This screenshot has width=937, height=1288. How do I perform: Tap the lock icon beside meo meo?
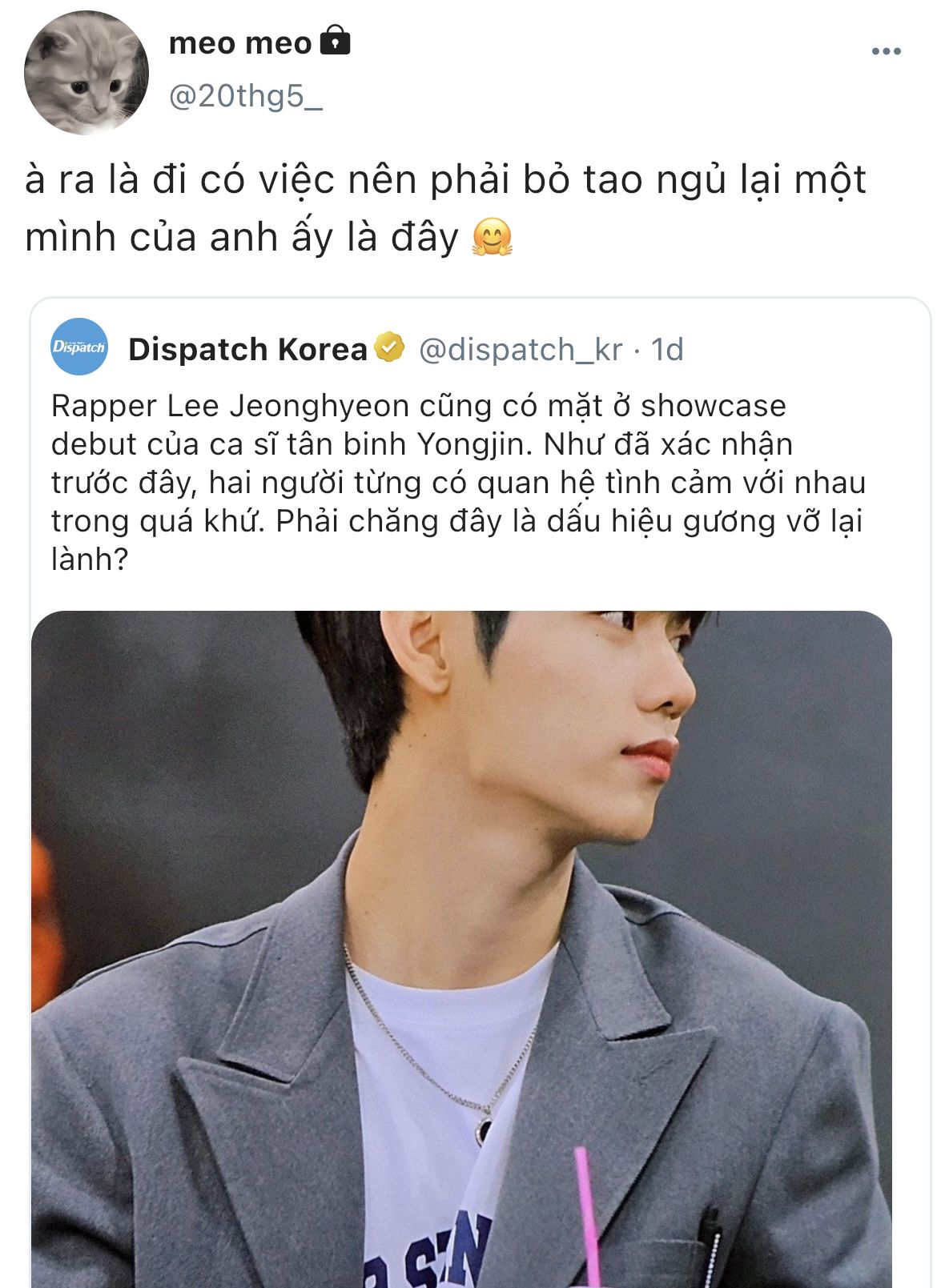click(336, 40)
